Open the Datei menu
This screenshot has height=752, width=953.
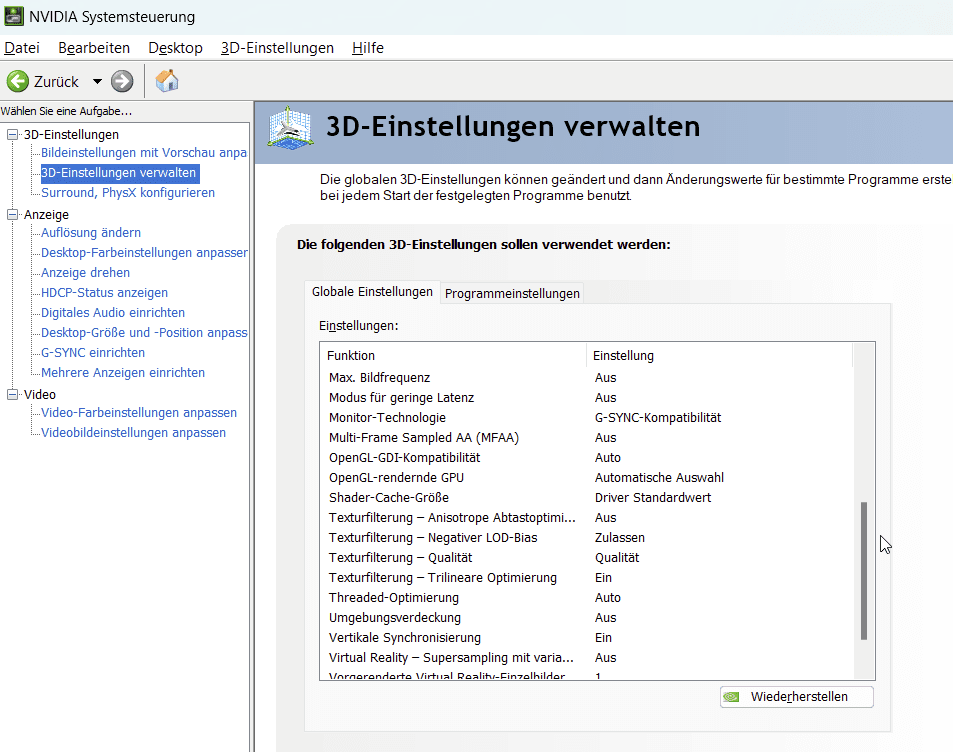pos(22,47)
